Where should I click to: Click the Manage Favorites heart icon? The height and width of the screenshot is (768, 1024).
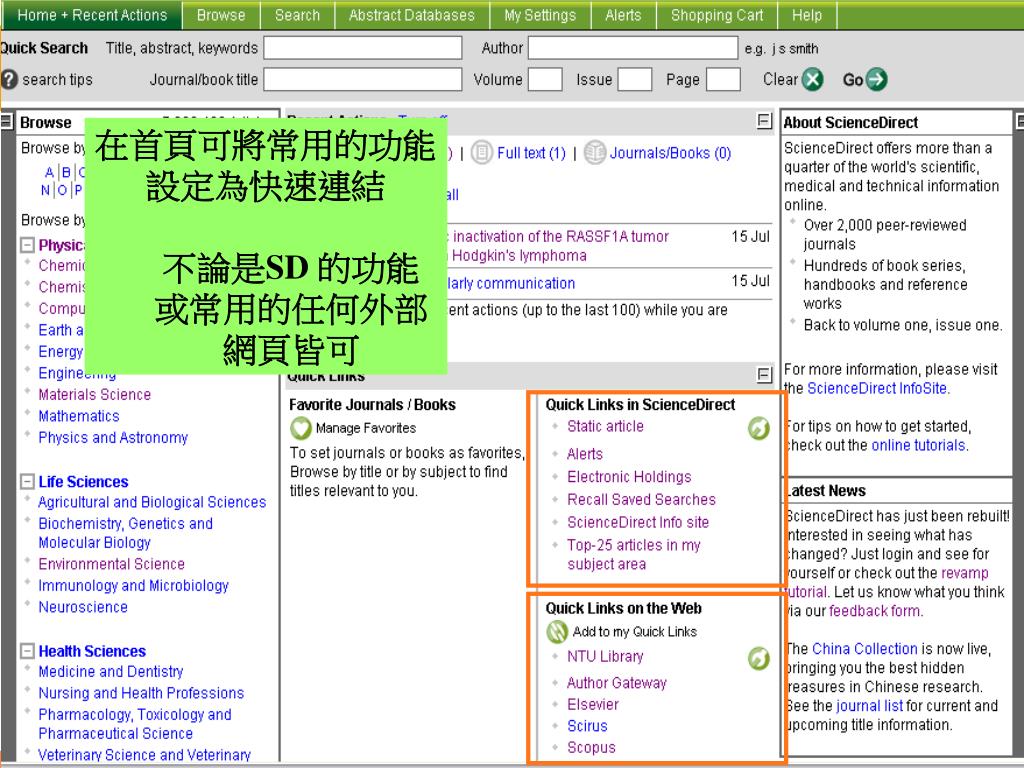(x=300, y=429)
